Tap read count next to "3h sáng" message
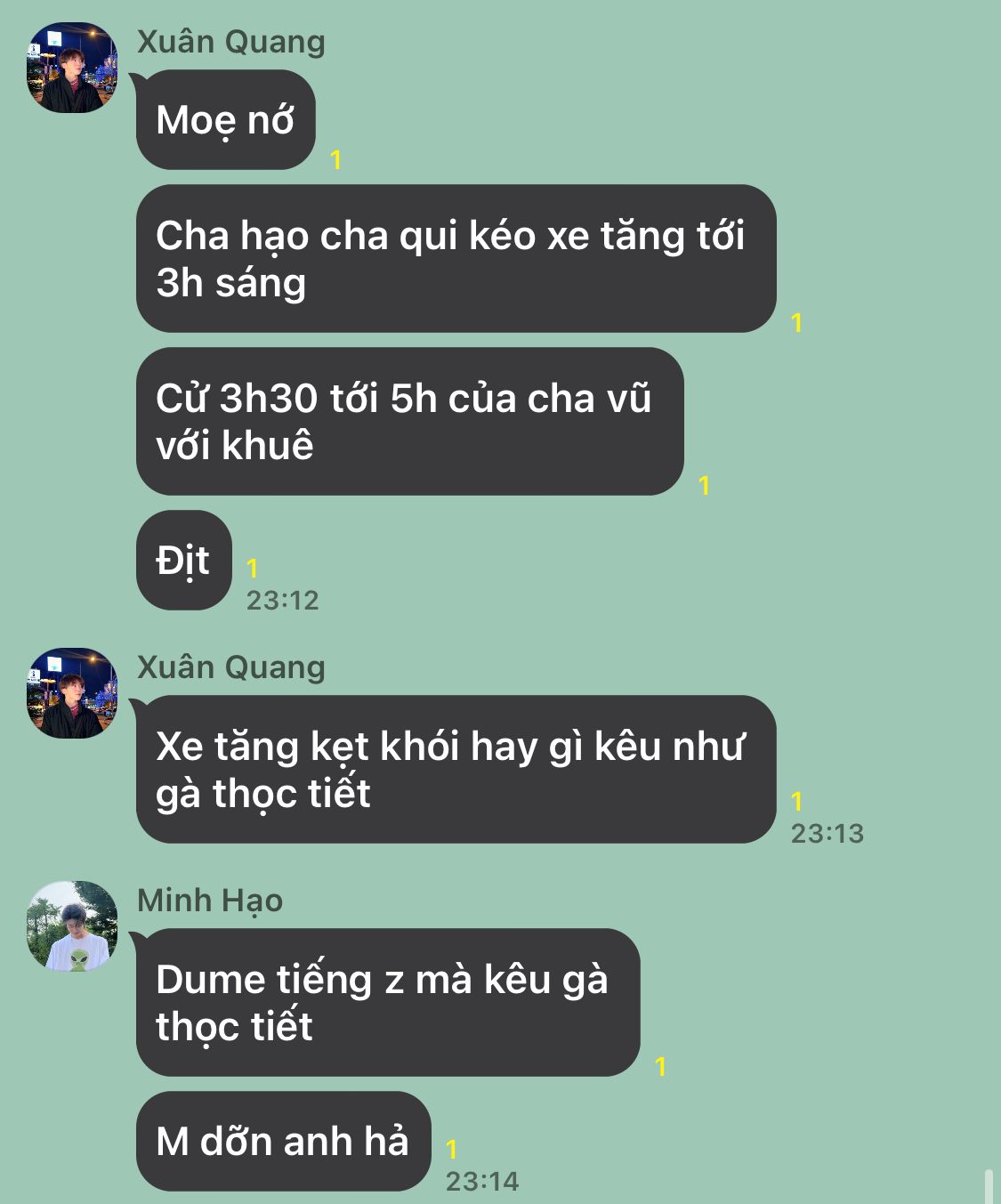The height and width of the screenshot is (1204, 1001). tap(796, 323)
